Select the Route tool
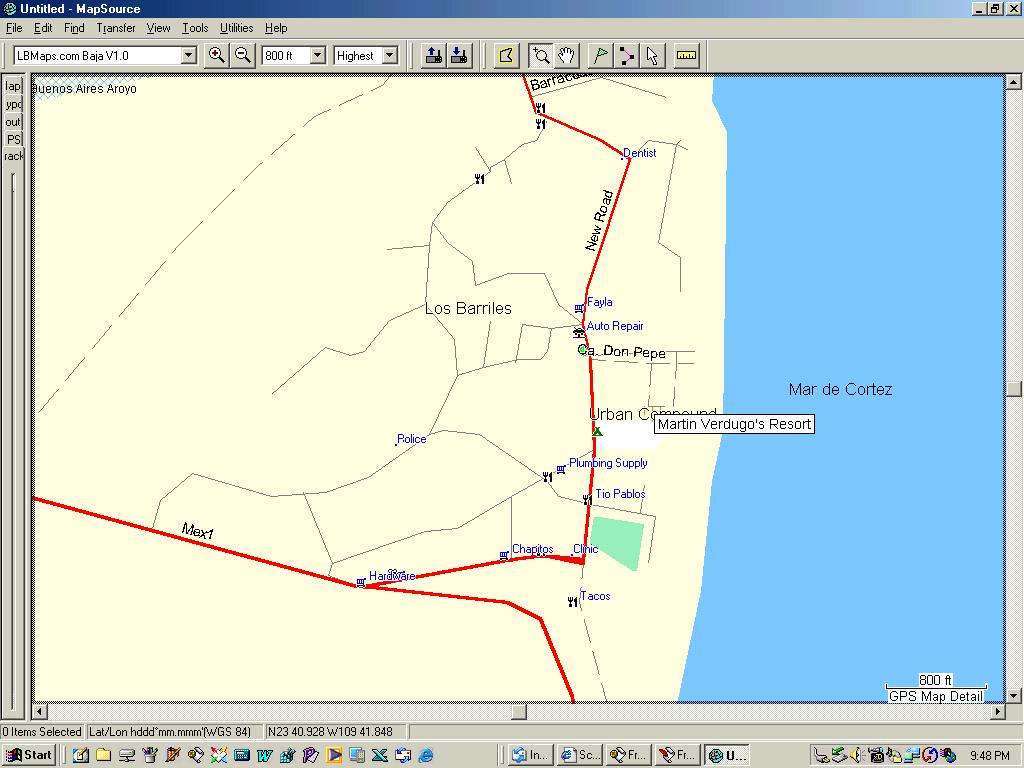 [626, 56]
